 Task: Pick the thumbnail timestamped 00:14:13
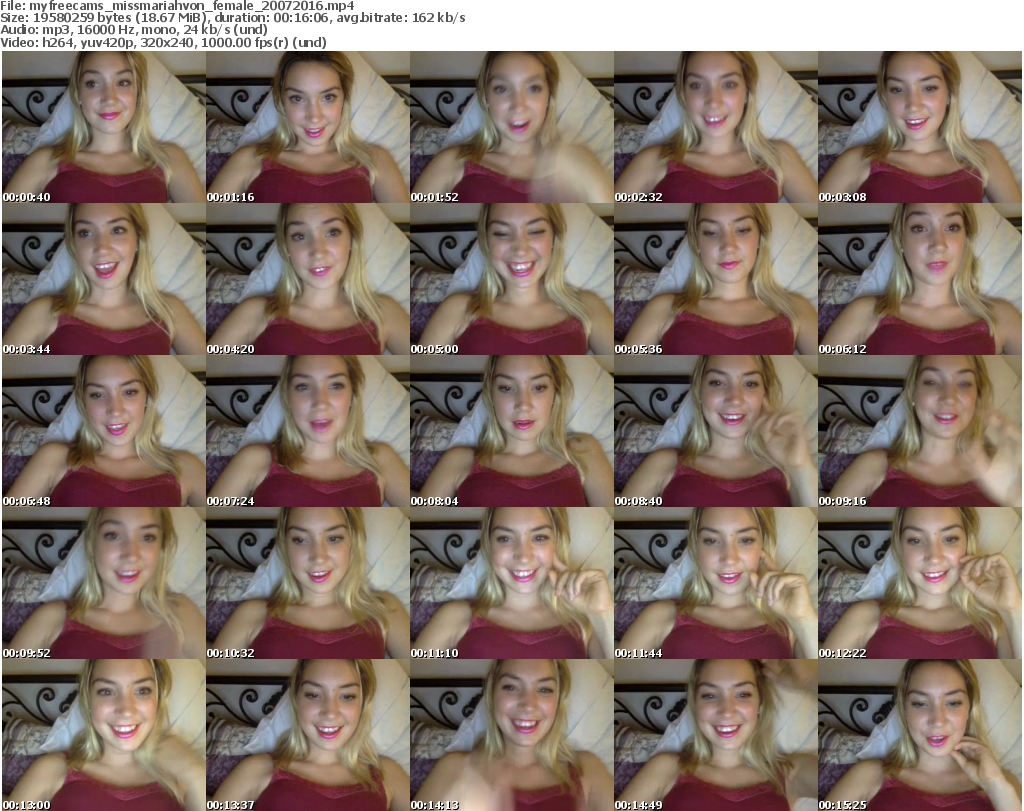[x=512, y=735]
